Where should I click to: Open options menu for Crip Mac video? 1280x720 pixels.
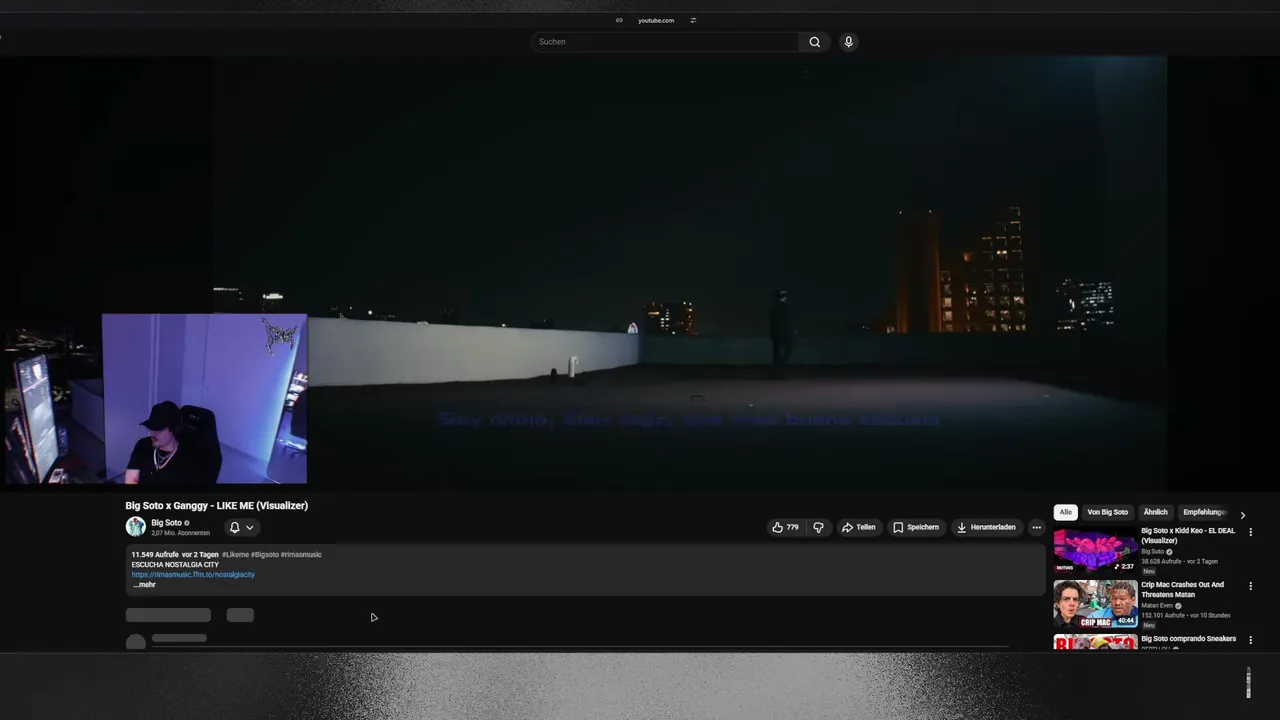(x=1250, y=586)
